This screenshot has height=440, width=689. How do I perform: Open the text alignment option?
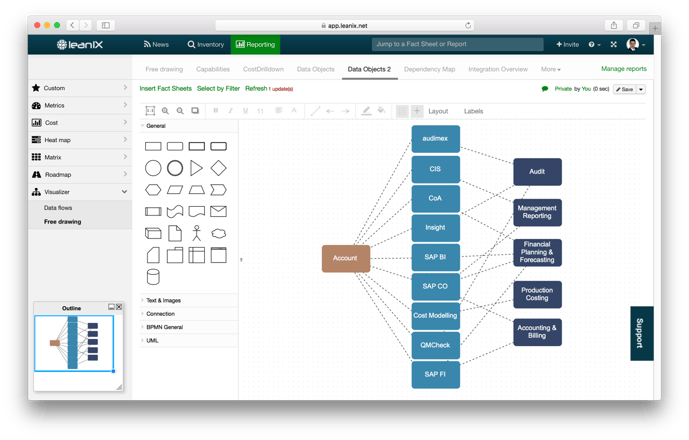[279, 110]
